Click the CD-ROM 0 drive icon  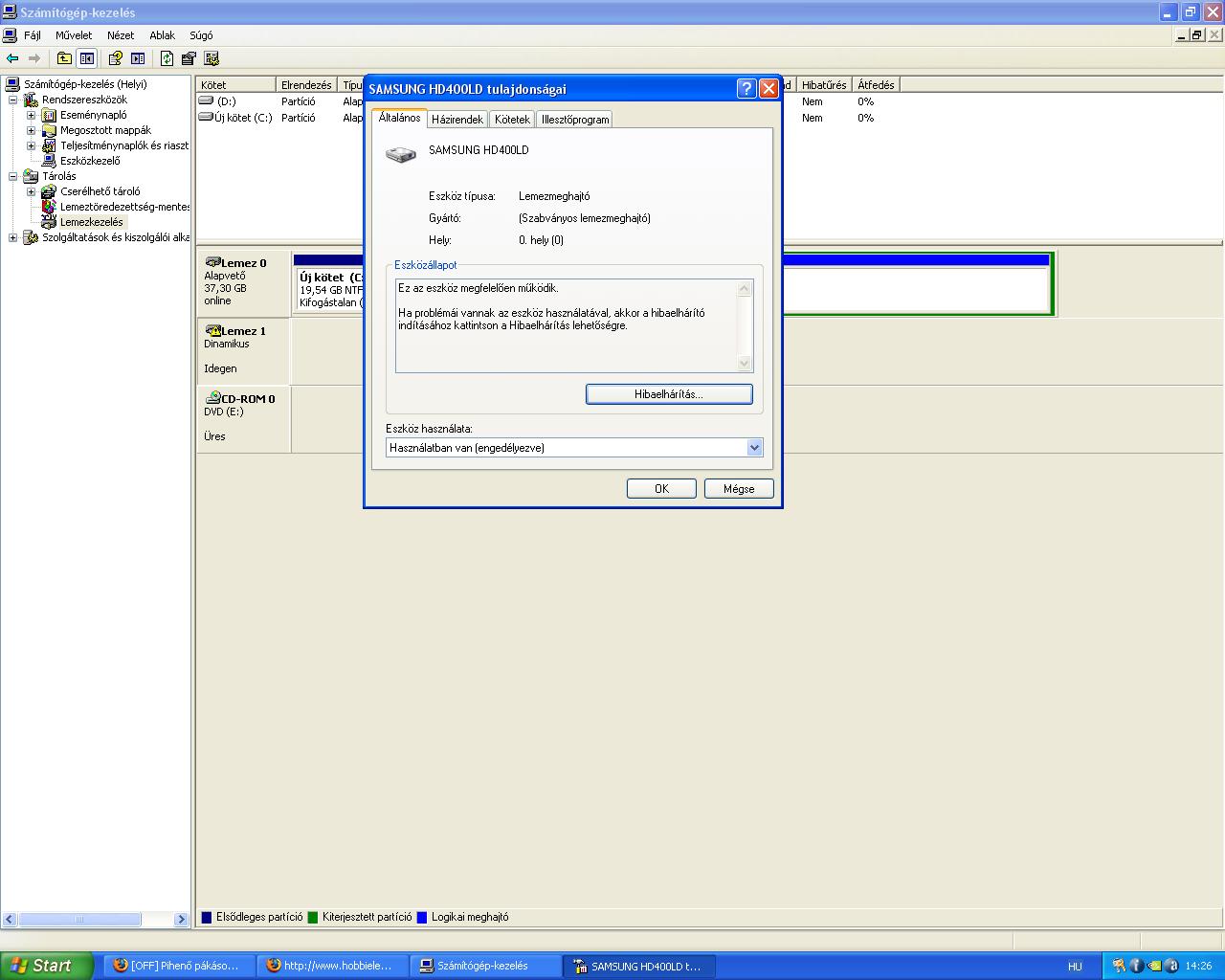tap(212, 398)
